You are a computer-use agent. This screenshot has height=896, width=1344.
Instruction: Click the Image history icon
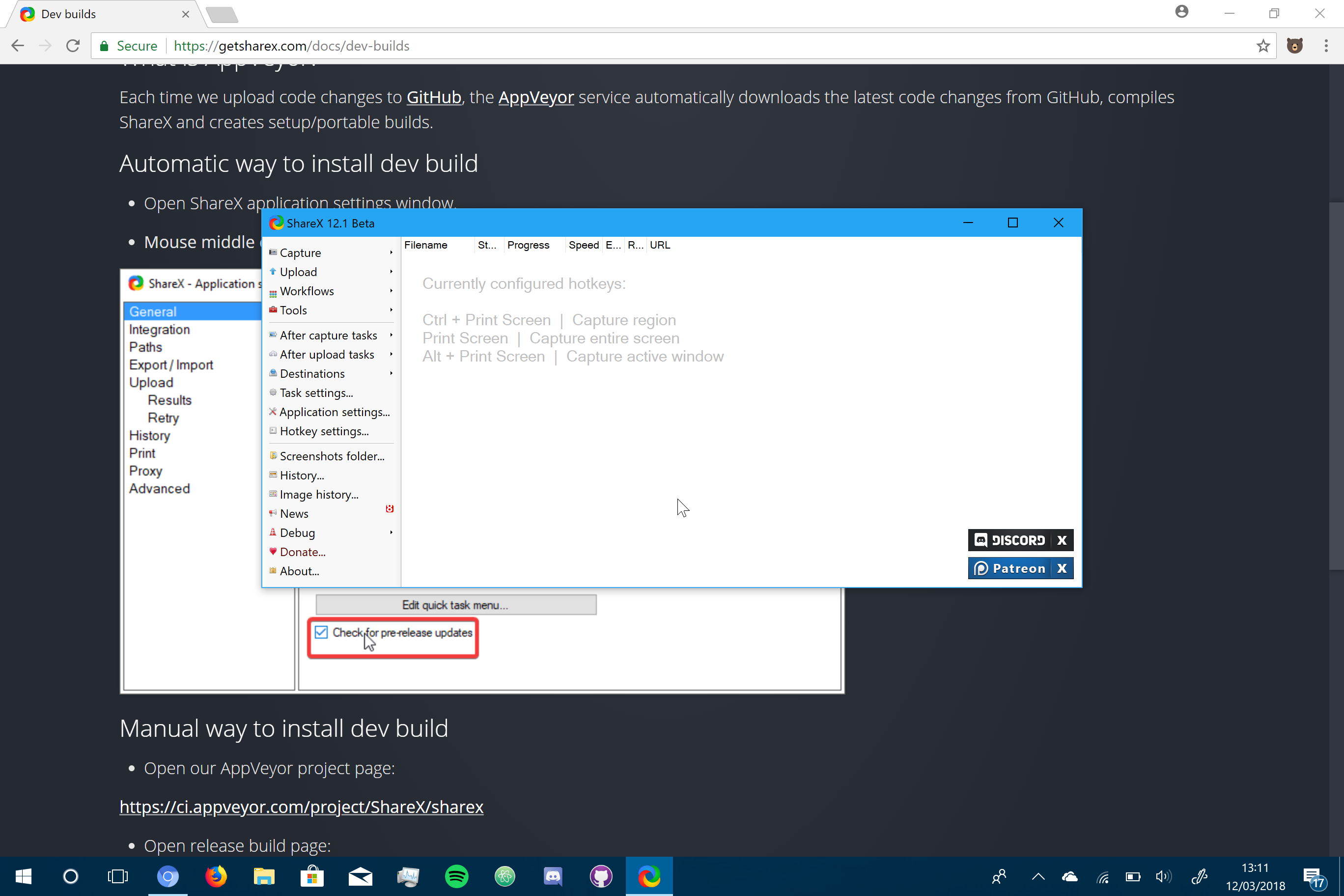click(273, 494)
